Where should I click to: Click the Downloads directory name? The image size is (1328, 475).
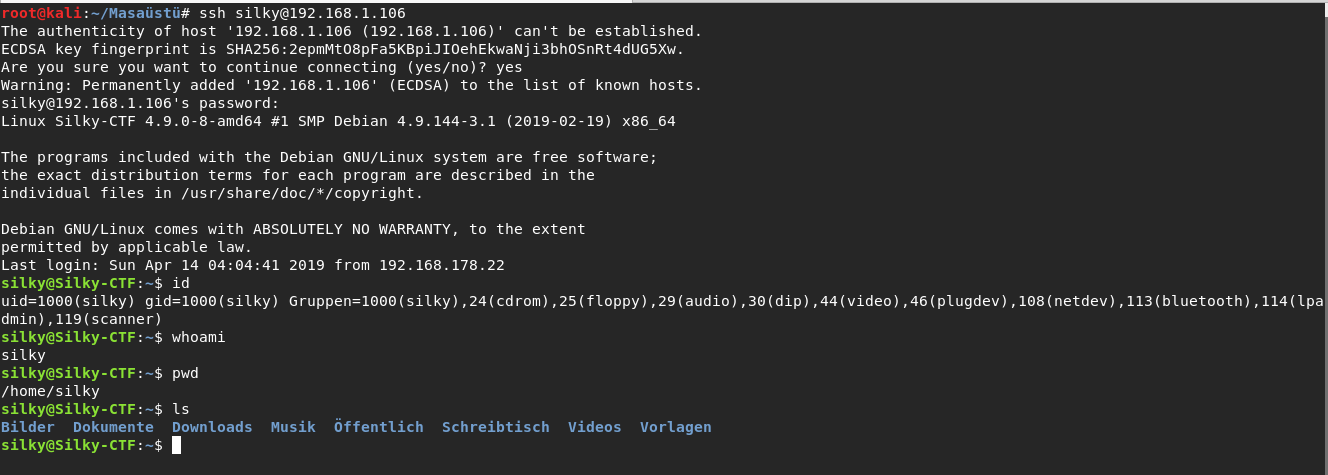[x=212, y=427]
